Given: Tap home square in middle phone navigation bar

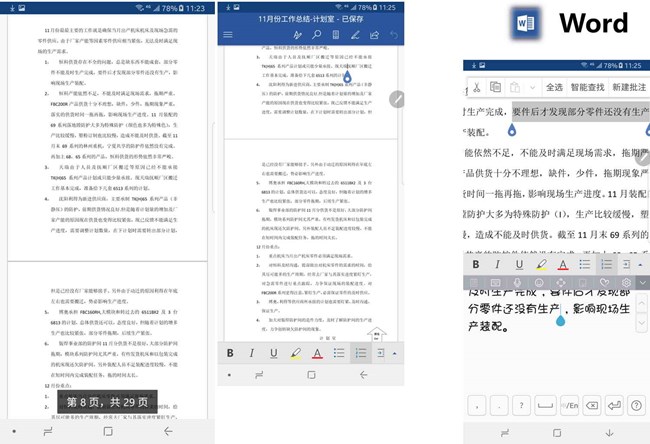Looking at the screenshot, I should [311, 375].
